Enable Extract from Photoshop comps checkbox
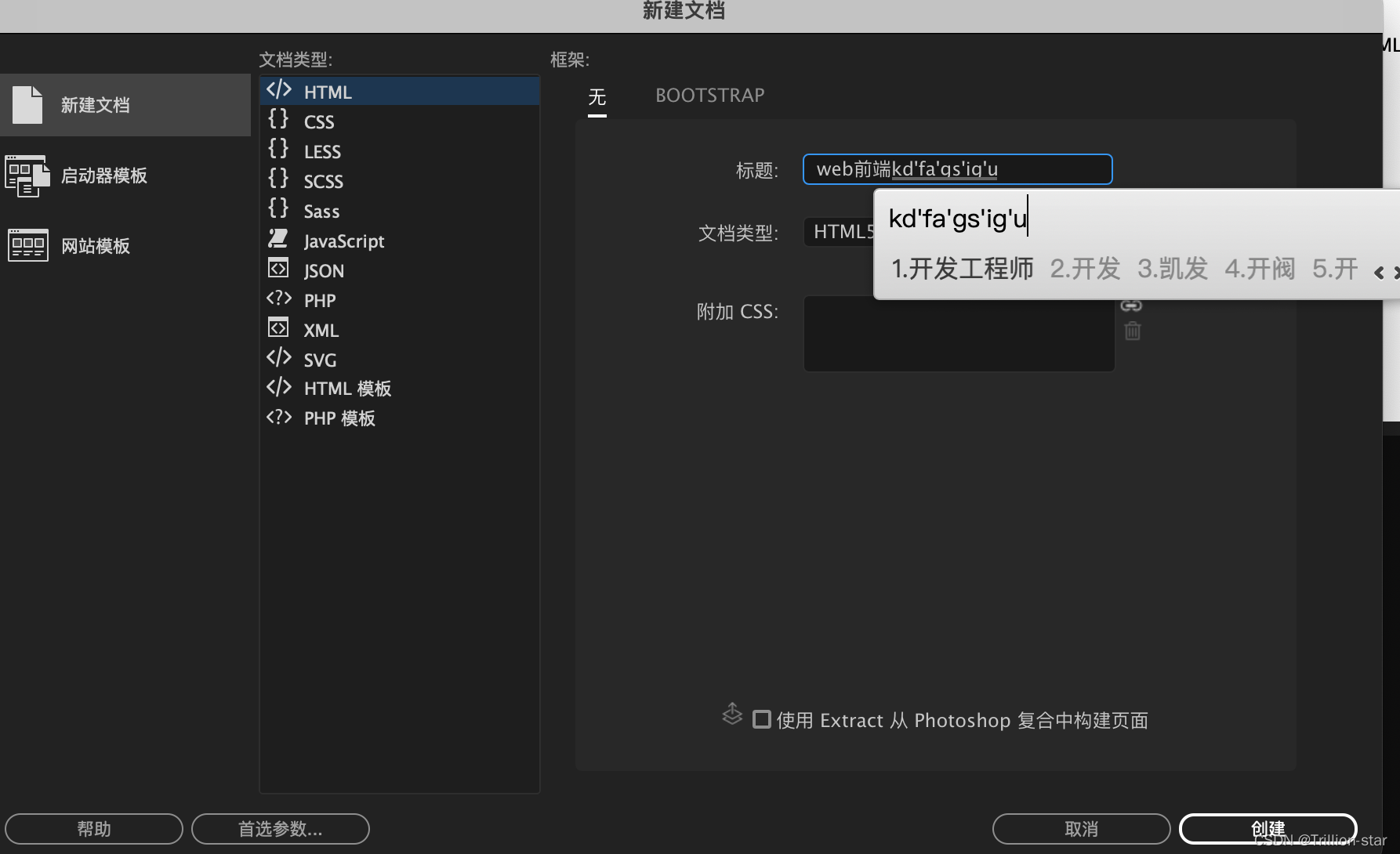 point(761,719)
